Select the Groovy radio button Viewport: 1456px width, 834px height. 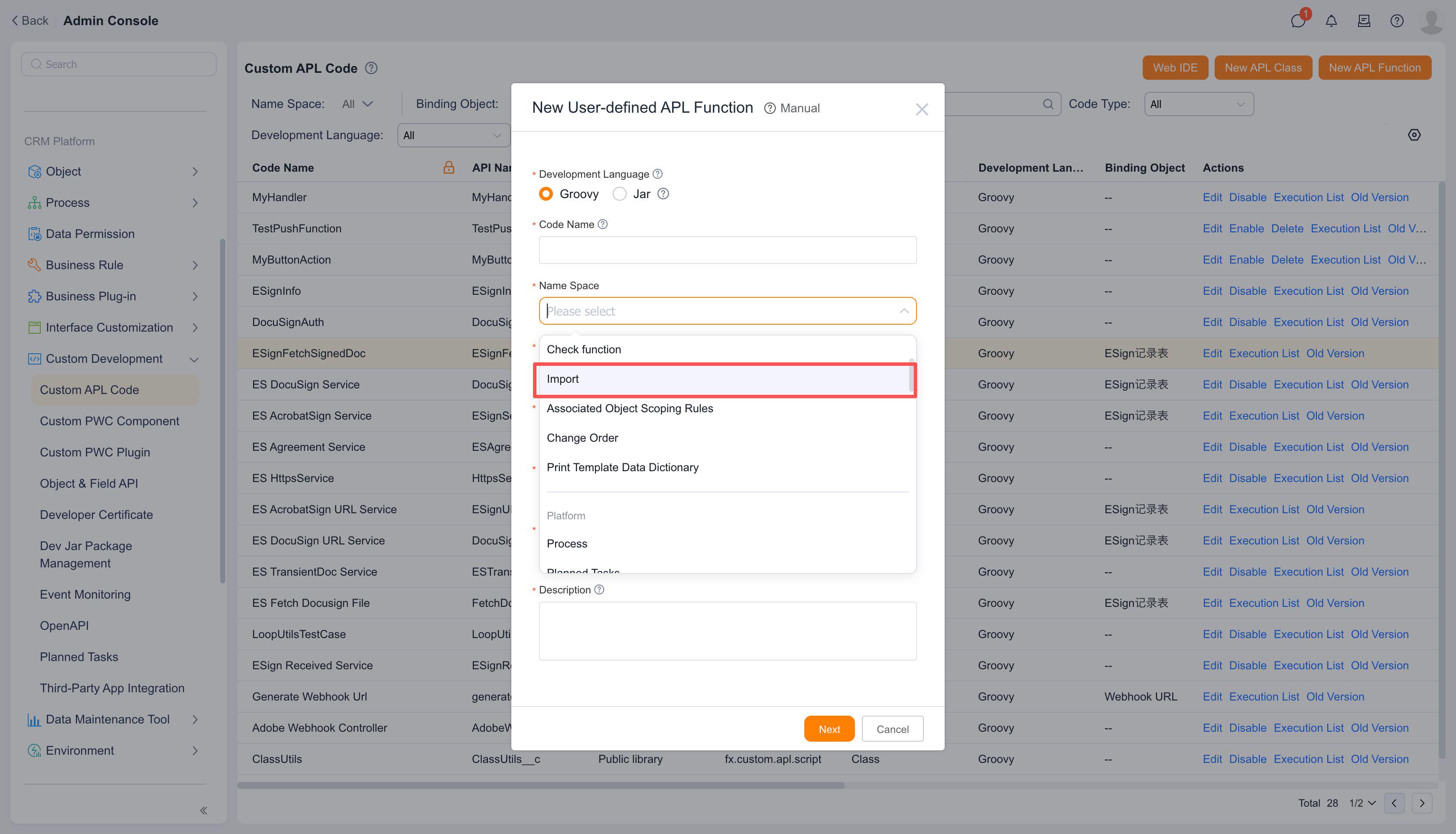(546, 194)
